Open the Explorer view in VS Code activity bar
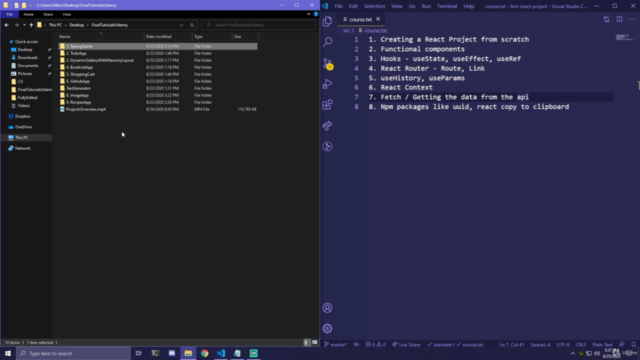 (x=327, y=21)
